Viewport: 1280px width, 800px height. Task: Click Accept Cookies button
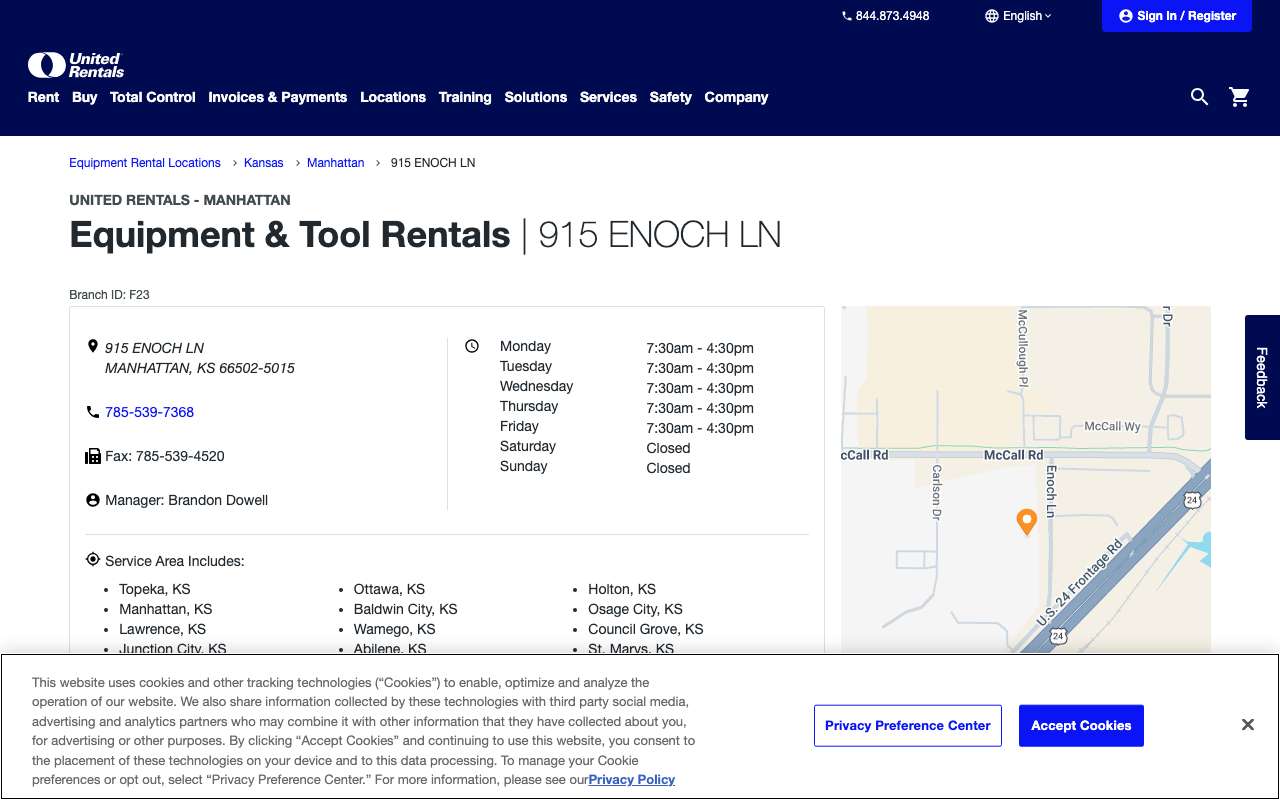(x=1081, y=725)
